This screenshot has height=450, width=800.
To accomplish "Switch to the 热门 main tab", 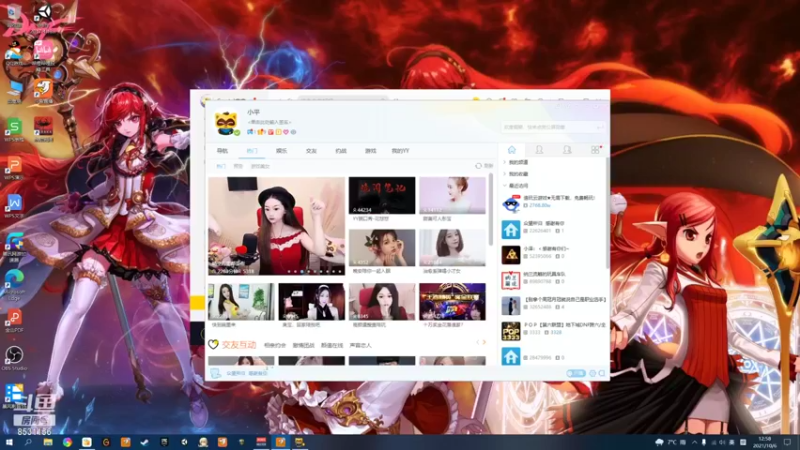I will tap(252, 151).
